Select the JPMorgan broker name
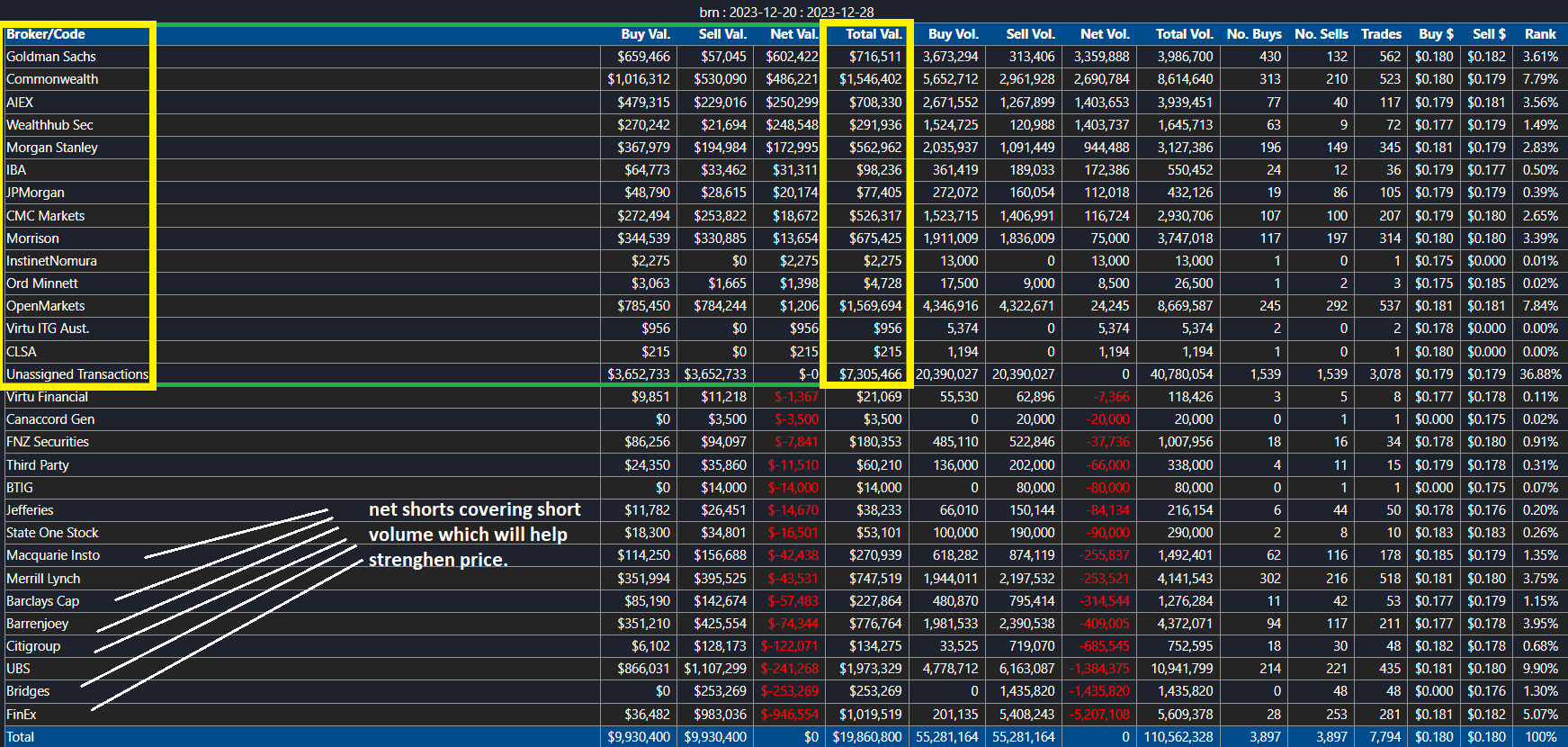The image size is (1568, 747). point(35,193)
